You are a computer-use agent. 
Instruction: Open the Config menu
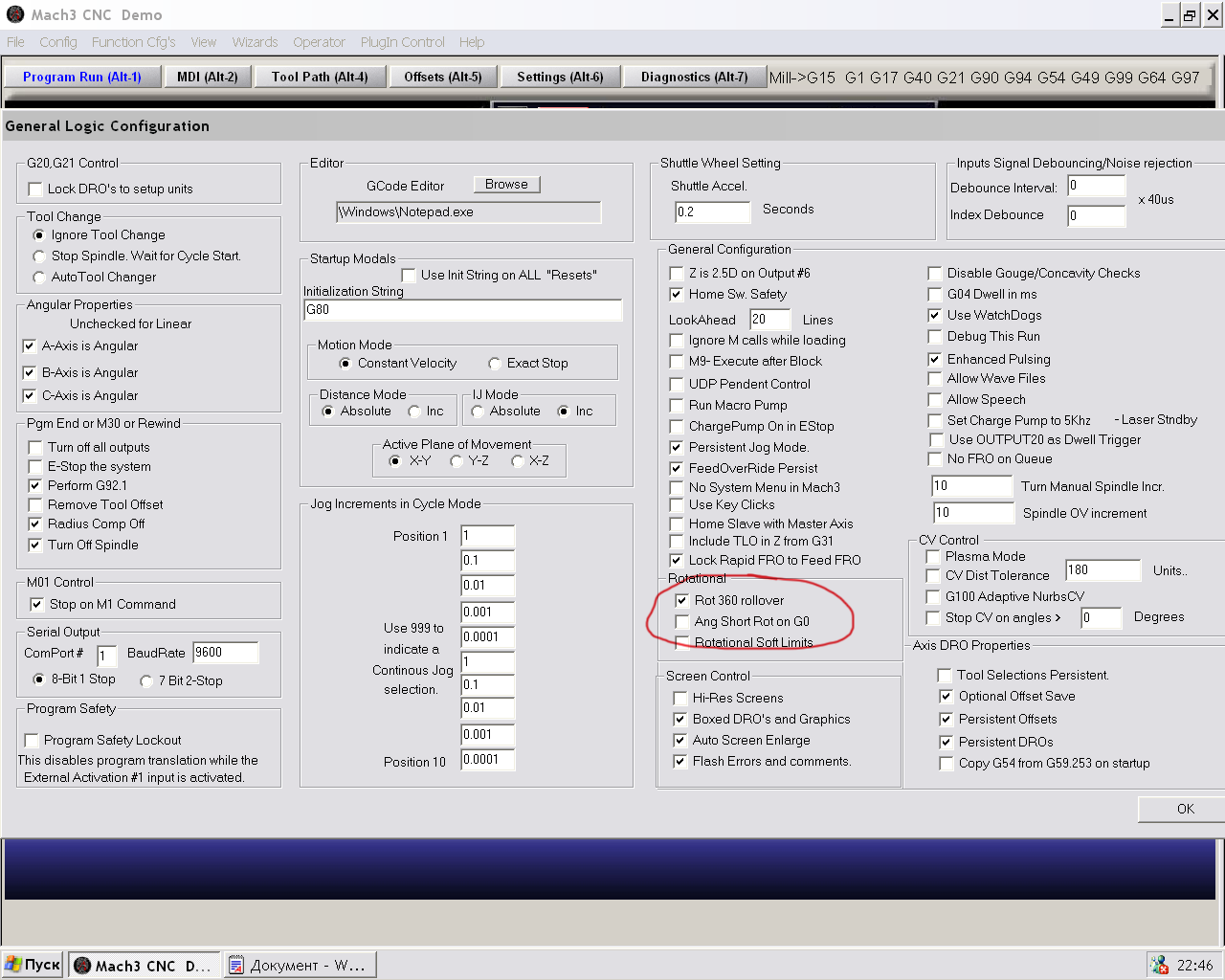[x=58, y=42]
